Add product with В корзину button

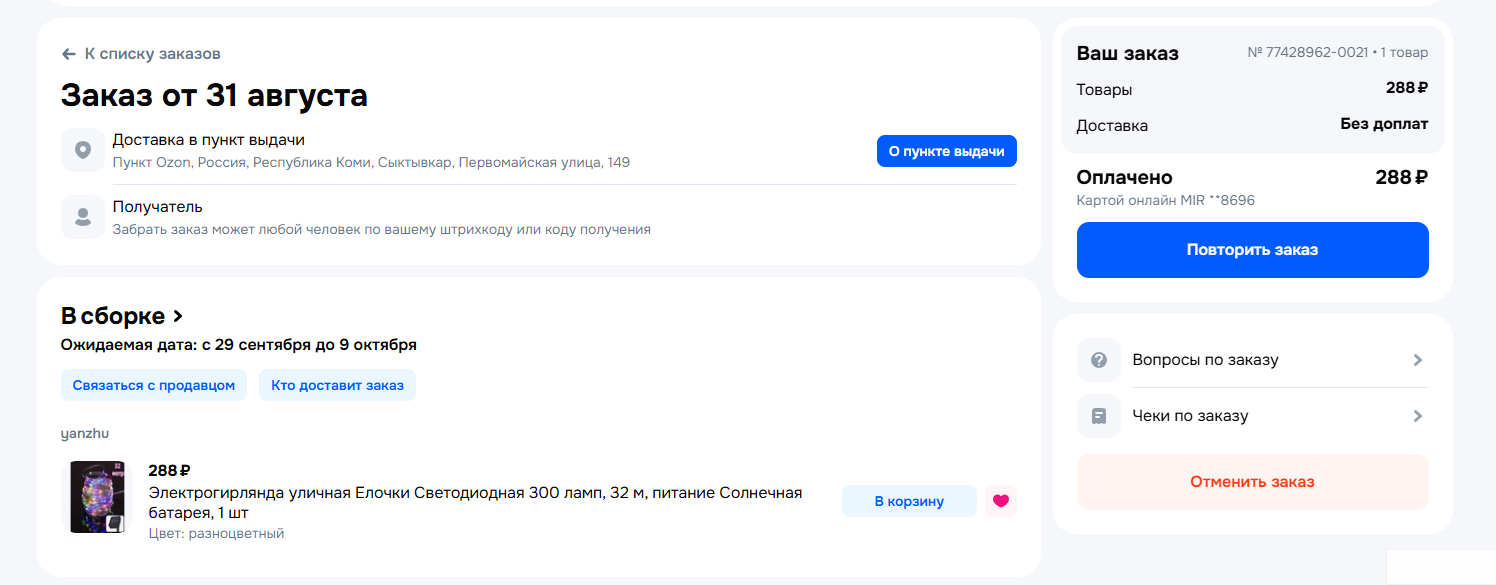pos(909,501)
